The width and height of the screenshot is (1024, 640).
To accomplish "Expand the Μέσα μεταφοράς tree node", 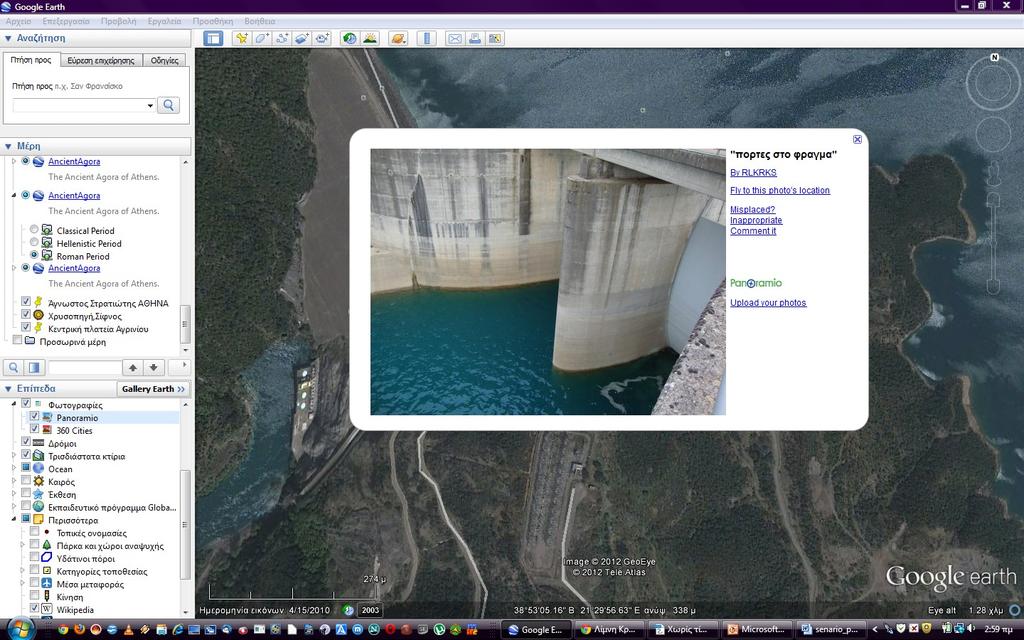I will click(x=22, y=584).
